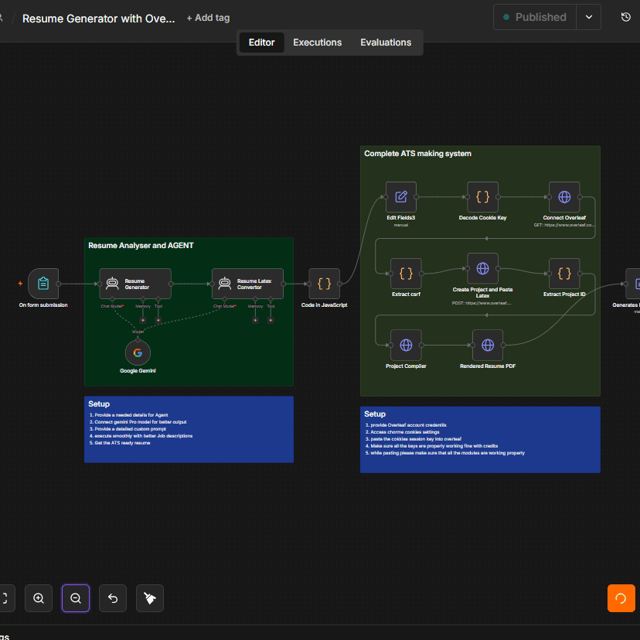Switch to the Executions tab
640x640 pixels.
pos(317,42)
